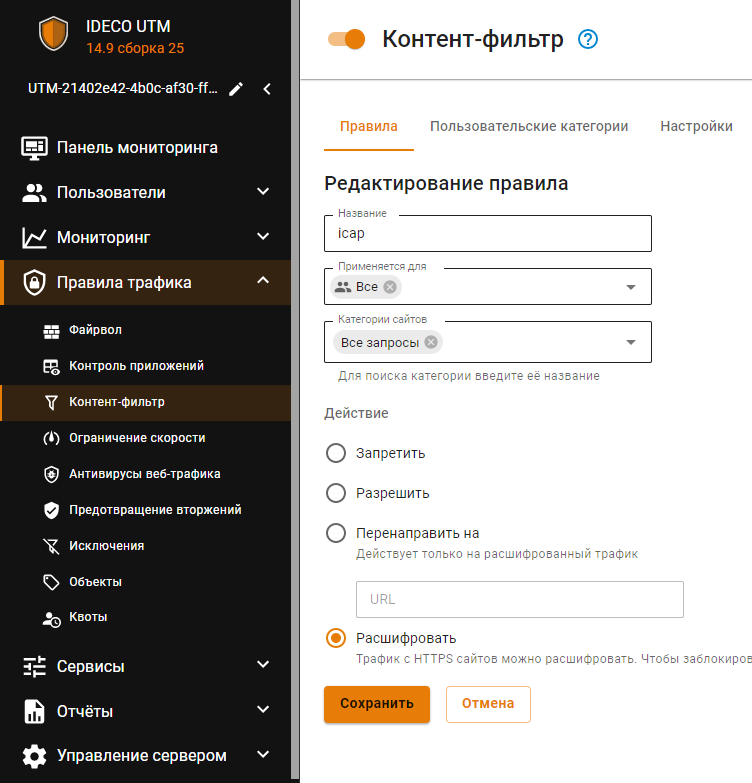Go to Контроль приложений page
This screenshot has width=752, height=783.
pos(136,366)
